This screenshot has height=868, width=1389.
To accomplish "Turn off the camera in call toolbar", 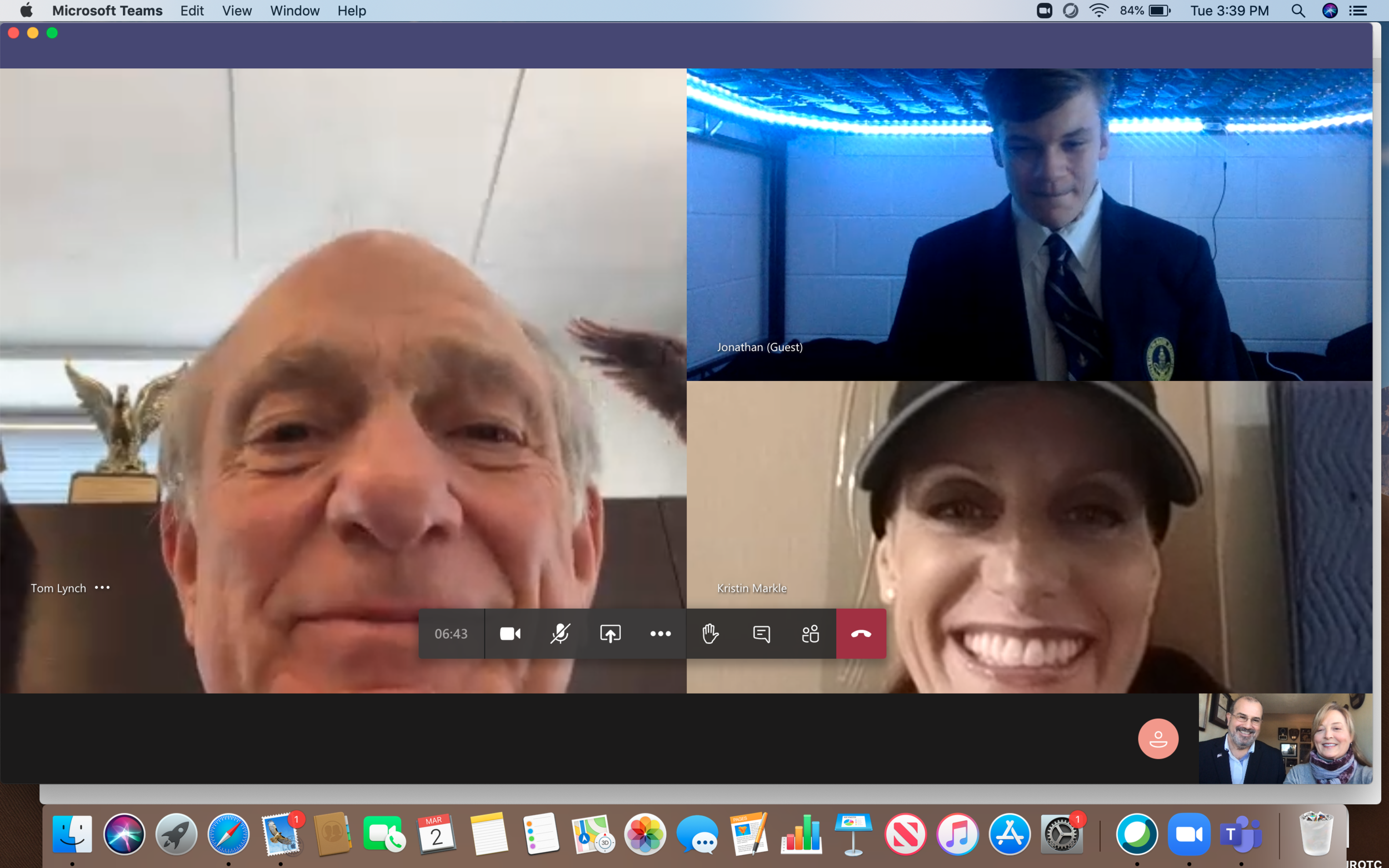I will (510, 634).
